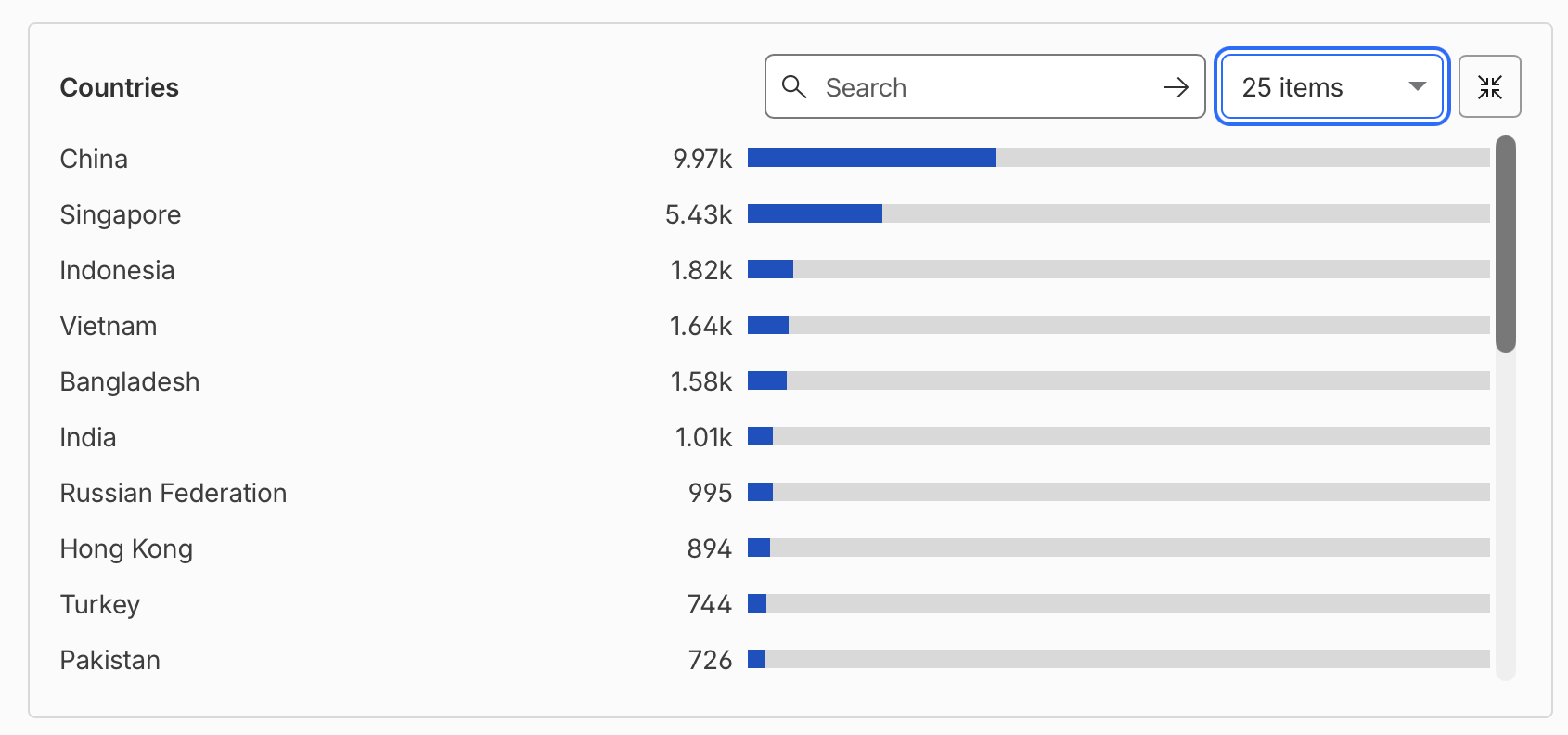Click the collapse panel icon button
The width and height of the screenshot is (1568, 735).
click(1489, 87)
